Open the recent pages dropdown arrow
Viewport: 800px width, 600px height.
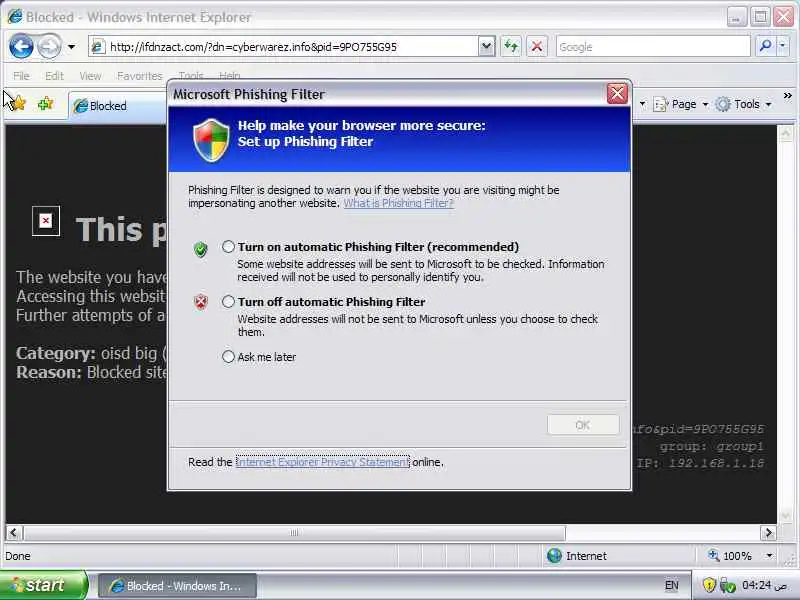coord(71,47)
